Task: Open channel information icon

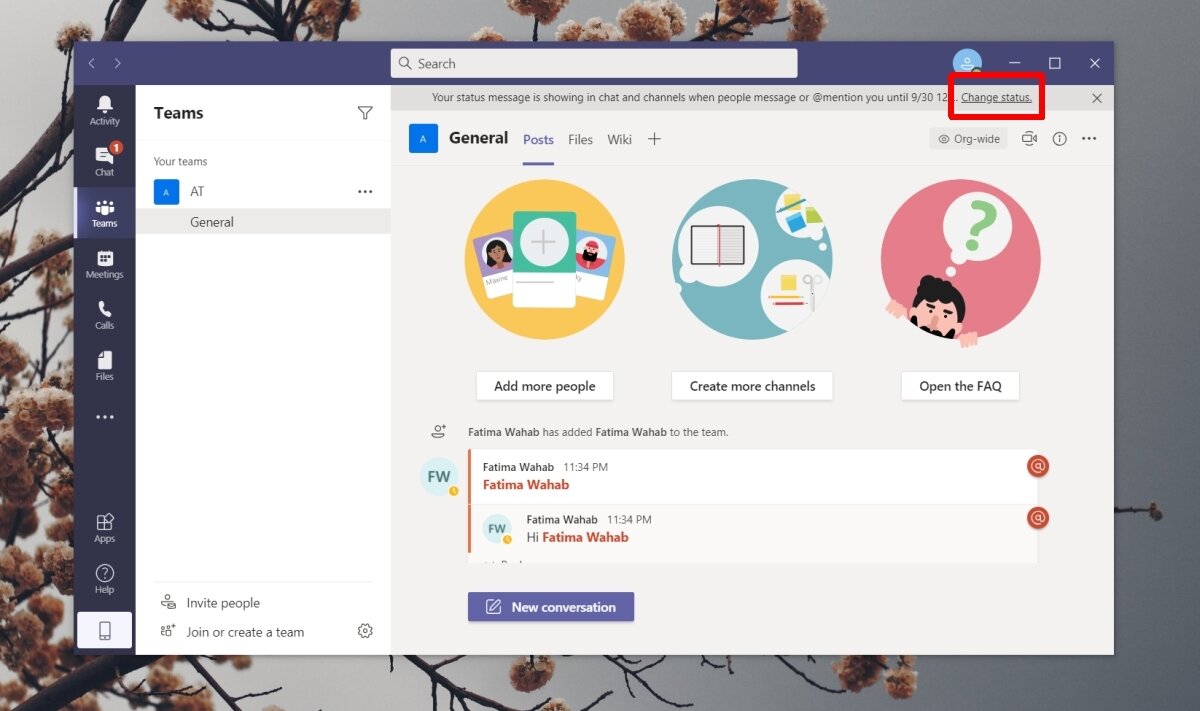Action: (x=1059, y=138)
